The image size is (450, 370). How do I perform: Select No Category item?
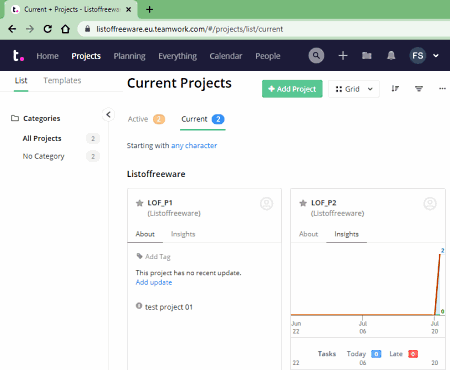pyautogui.click(x=43, y=156)
